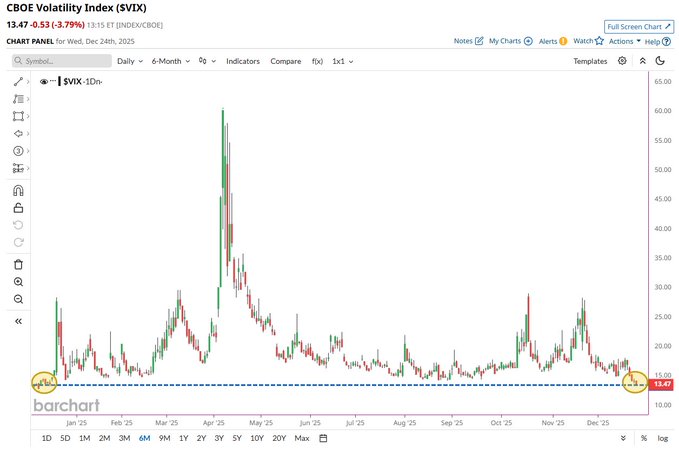This screenshot has height=450, width=679.
Task: Choose the rectangle shape tool
Action: [x=18, y=116]
